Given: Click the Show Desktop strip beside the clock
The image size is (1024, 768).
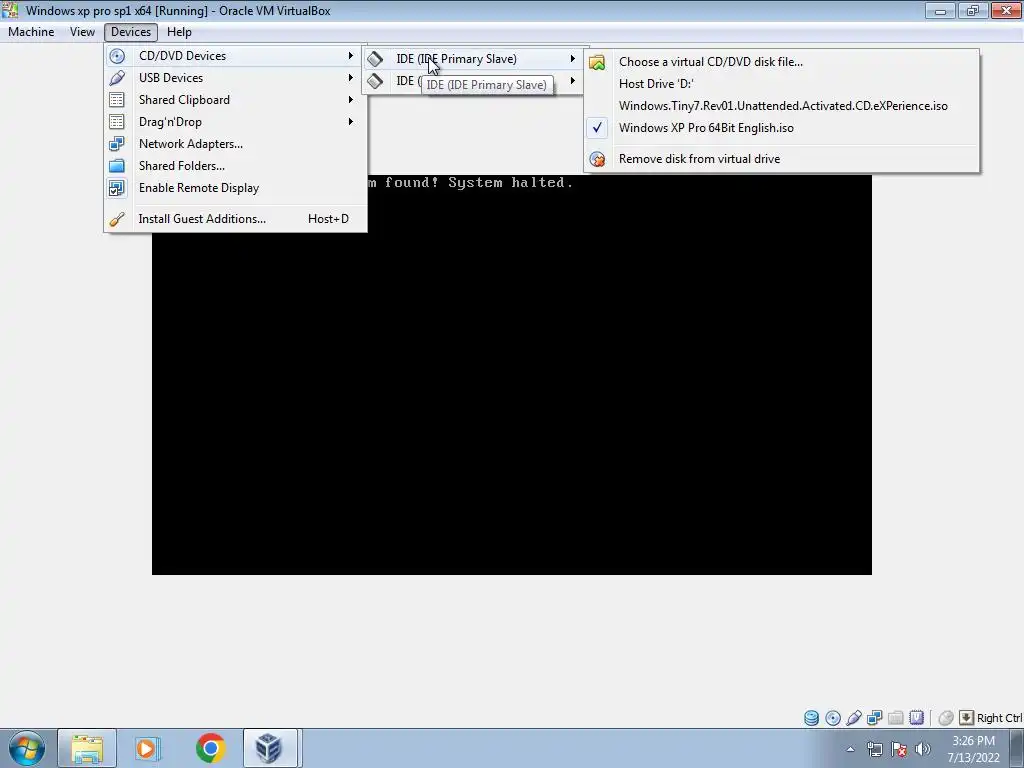Looking at the screenshot, I should [x=1017, y=748].
